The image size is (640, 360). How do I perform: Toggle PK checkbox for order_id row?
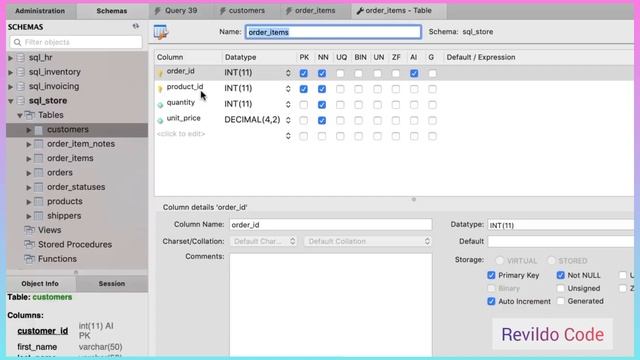coord(303,73)
